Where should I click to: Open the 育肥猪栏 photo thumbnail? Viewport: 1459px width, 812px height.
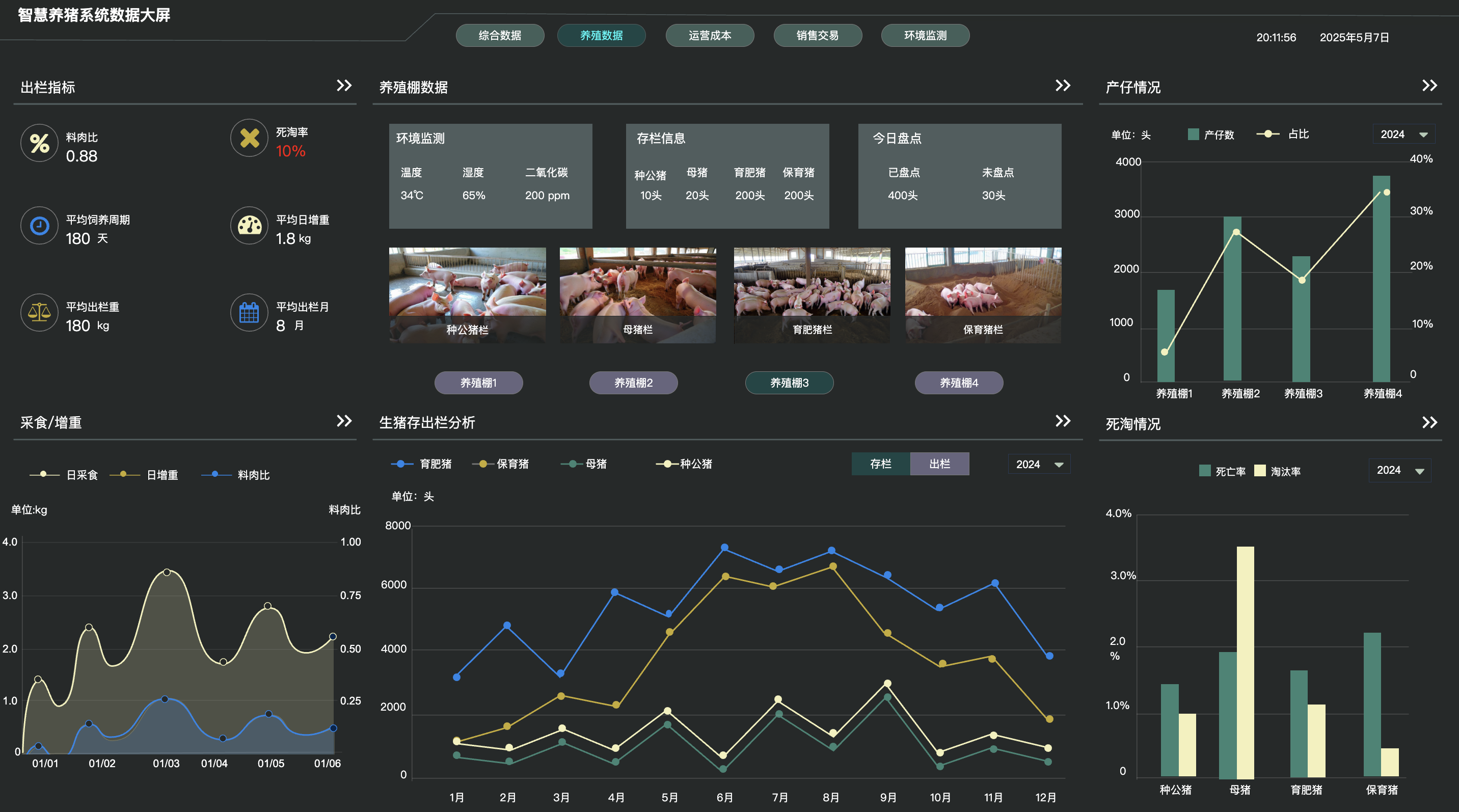click(812, 294)
